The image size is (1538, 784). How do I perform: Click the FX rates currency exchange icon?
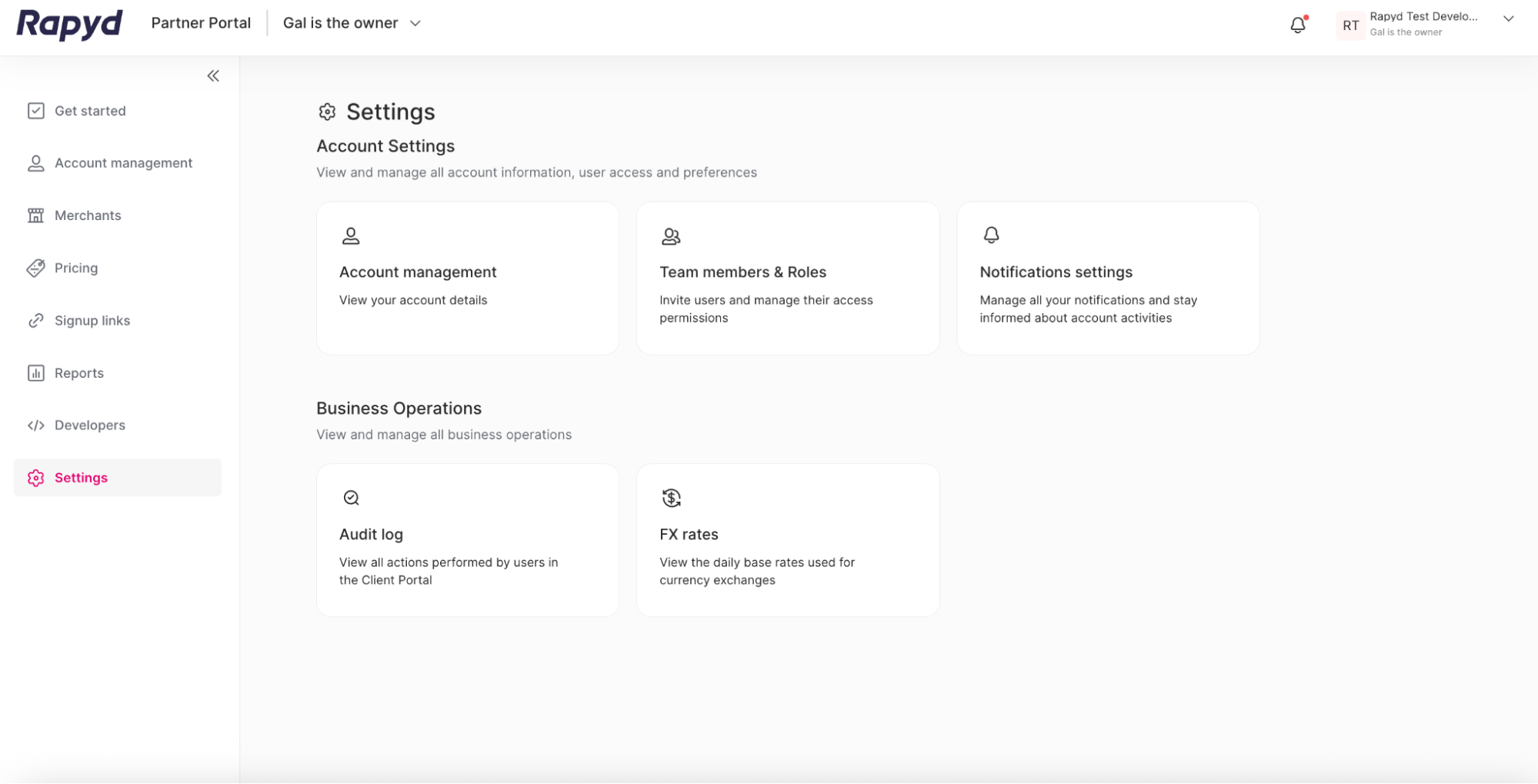671,497
